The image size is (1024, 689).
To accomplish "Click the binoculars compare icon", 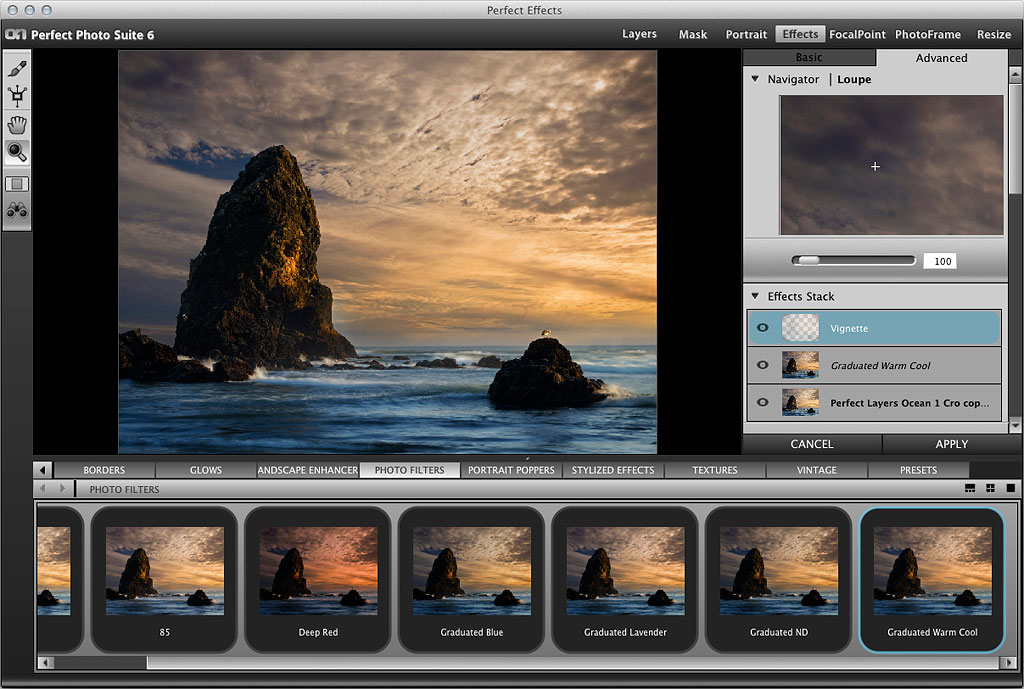I will [x=17, y=210].
